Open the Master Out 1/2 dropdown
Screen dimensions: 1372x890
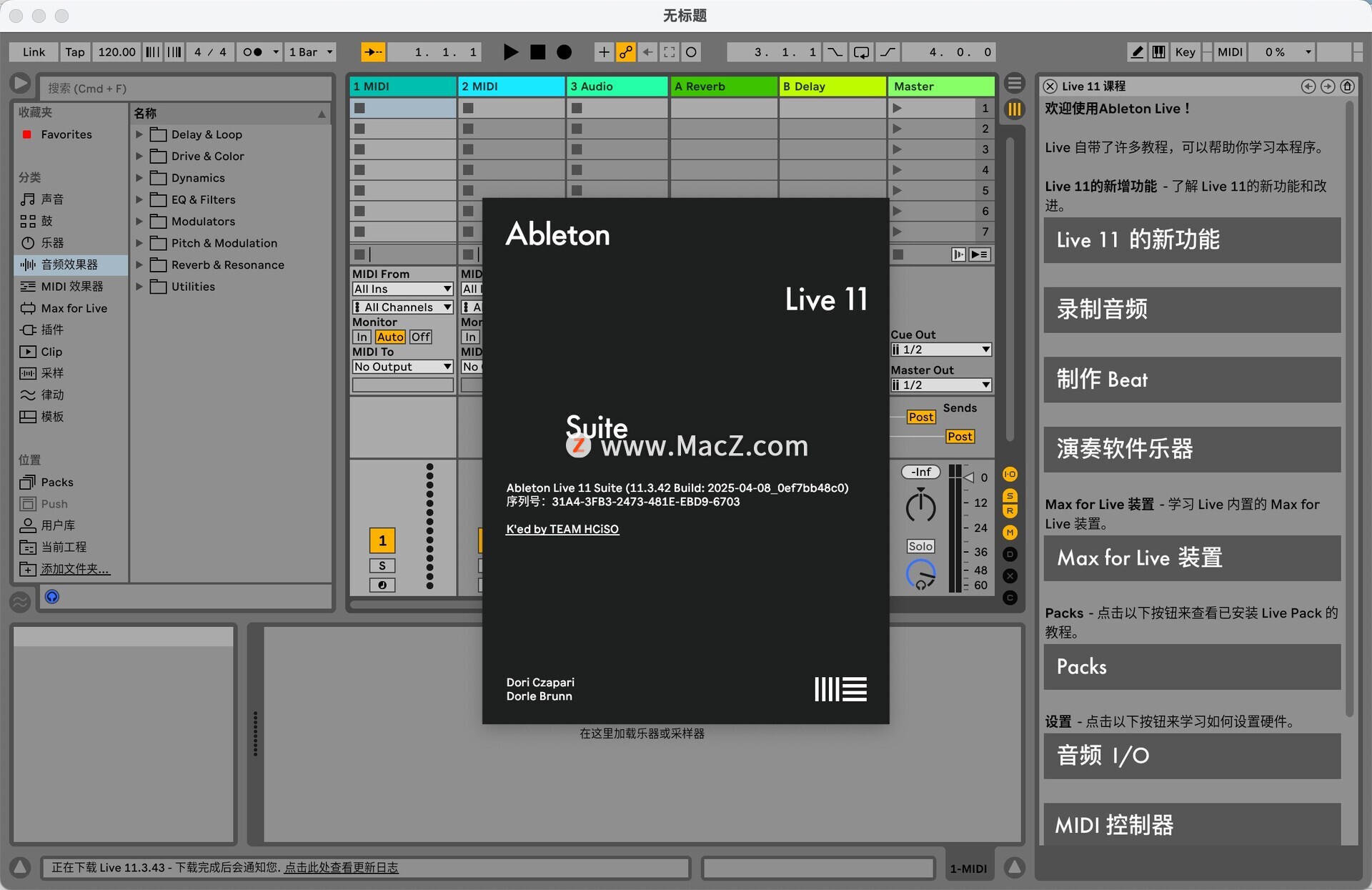(940, 385)
